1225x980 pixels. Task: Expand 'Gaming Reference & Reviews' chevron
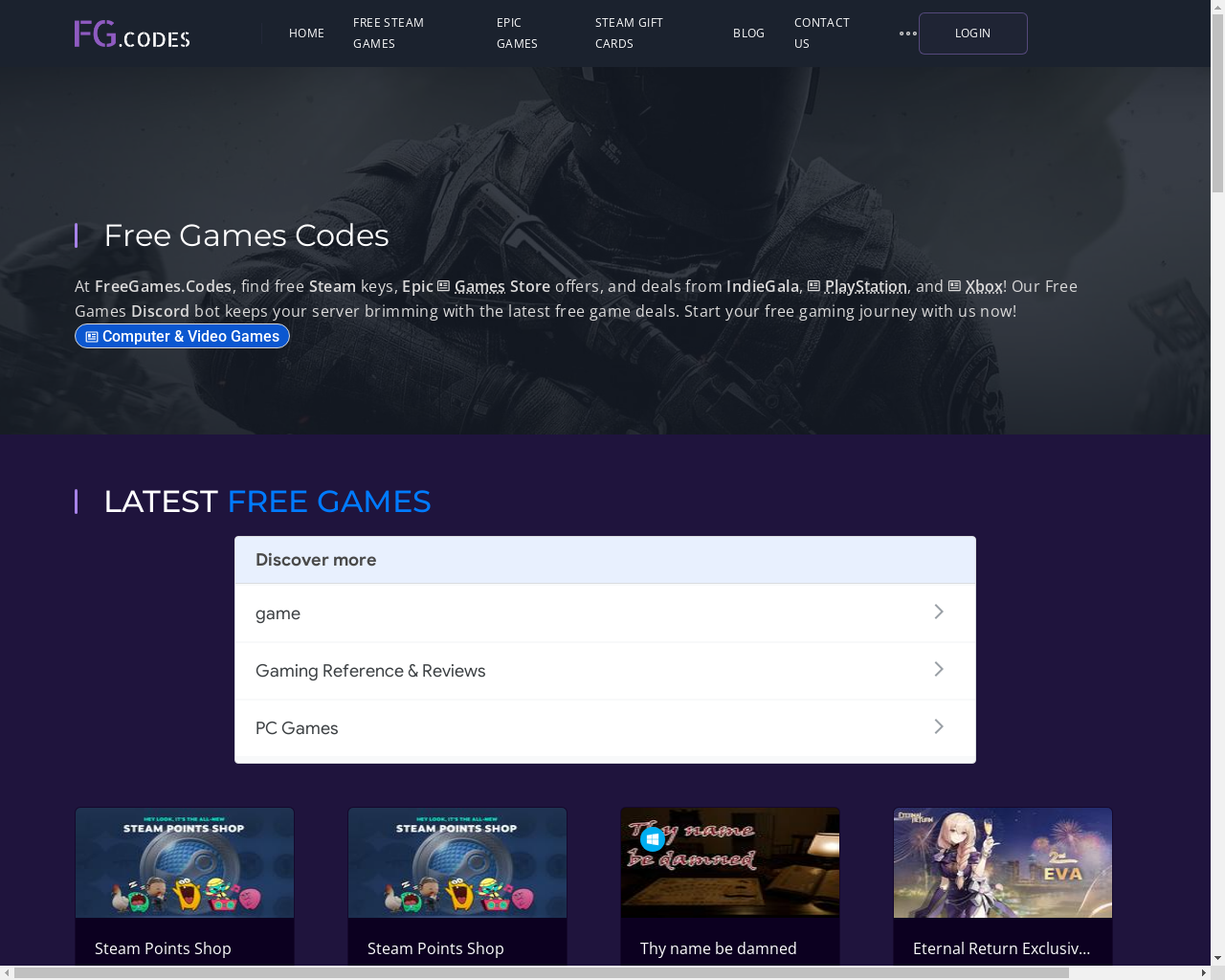coord(939,669)
